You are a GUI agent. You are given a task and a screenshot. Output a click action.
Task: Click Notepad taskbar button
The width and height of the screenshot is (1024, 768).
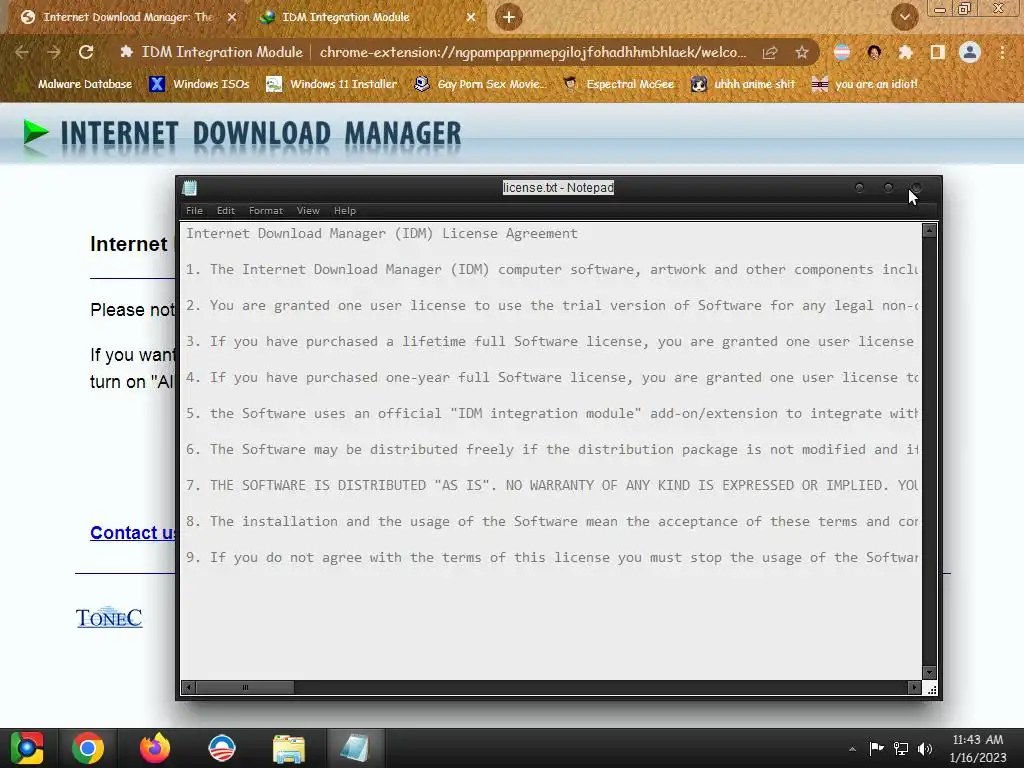point(355,748)
